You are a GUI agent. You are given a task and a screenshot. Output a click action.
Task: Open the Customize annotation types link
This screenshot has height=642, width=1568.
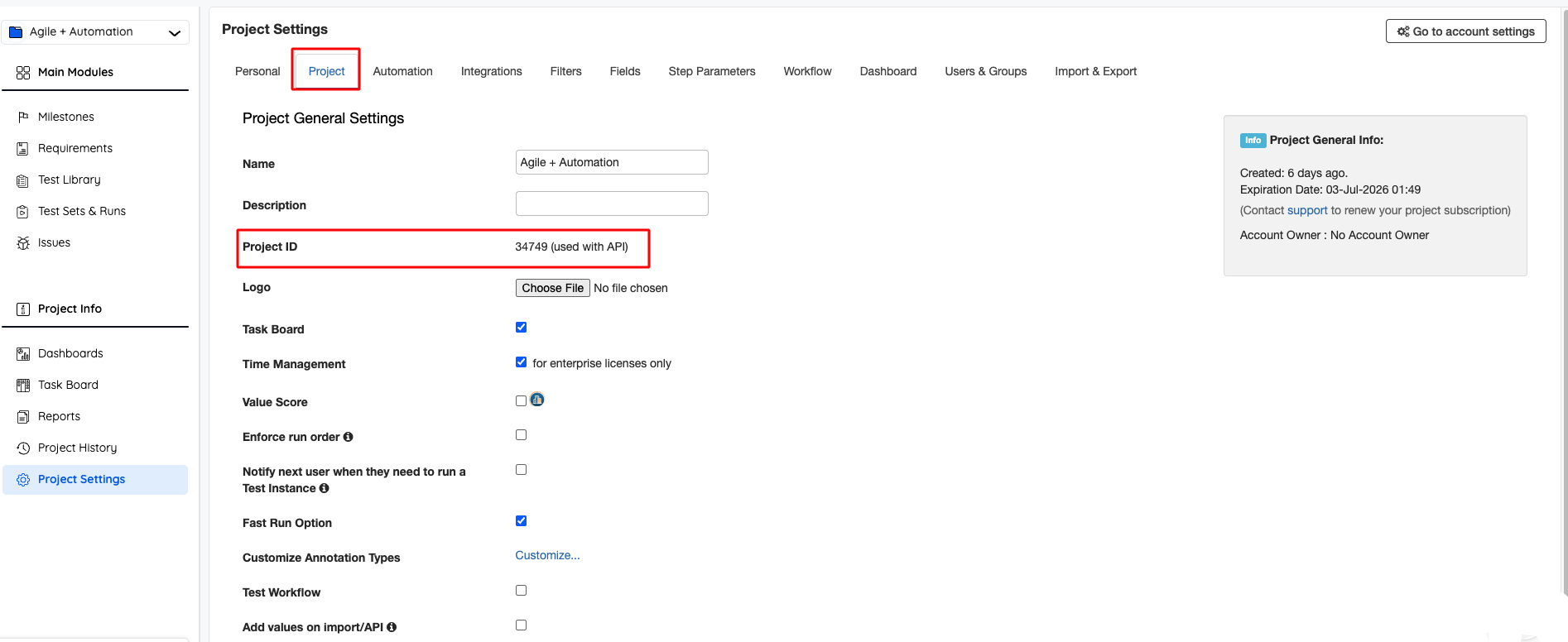coord(547,556)
